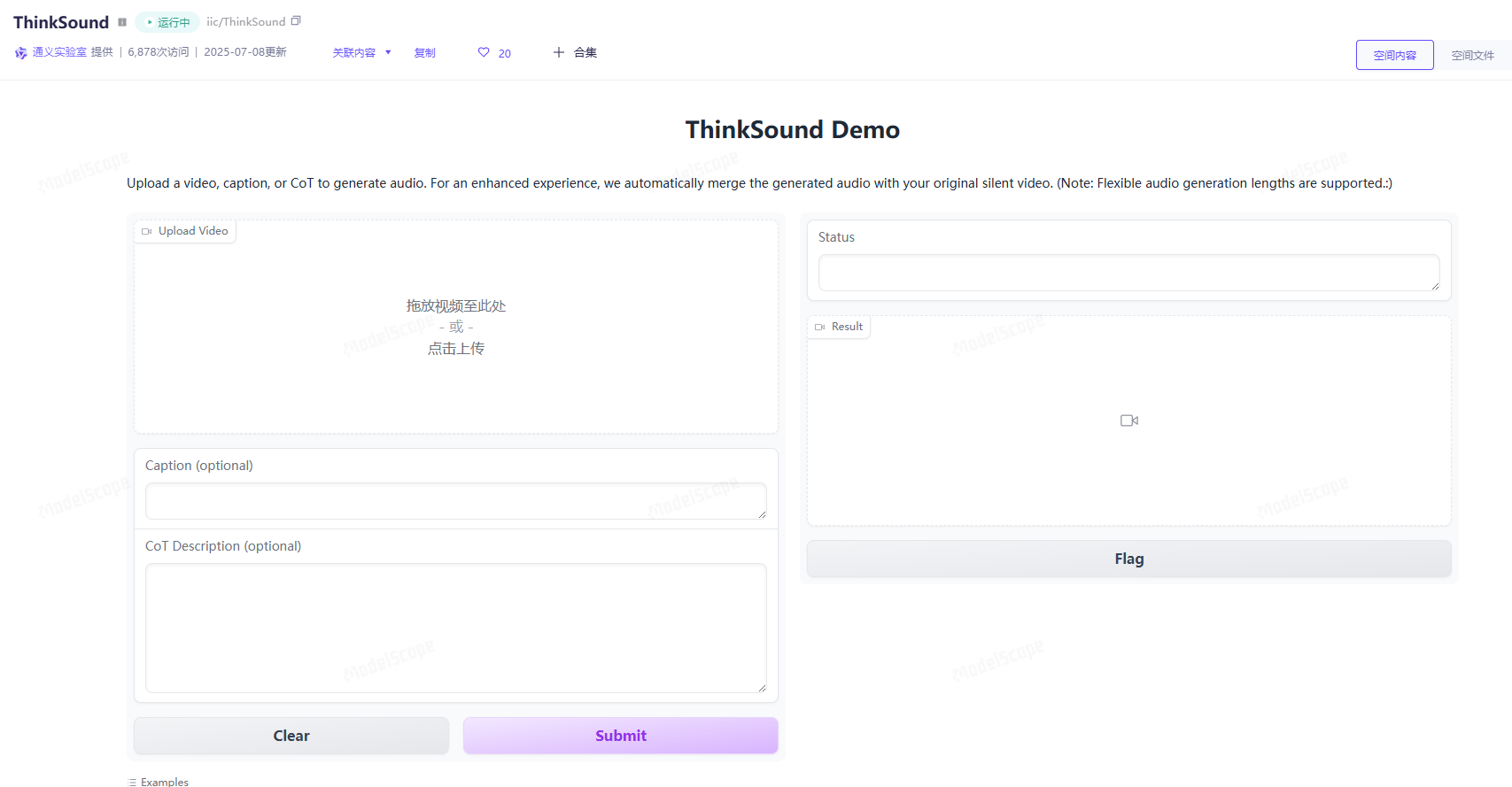The width and height of the screenshot is (1512, 787).
Task: Click the 通义实验室 logo icon
Action: click(20, 53)
